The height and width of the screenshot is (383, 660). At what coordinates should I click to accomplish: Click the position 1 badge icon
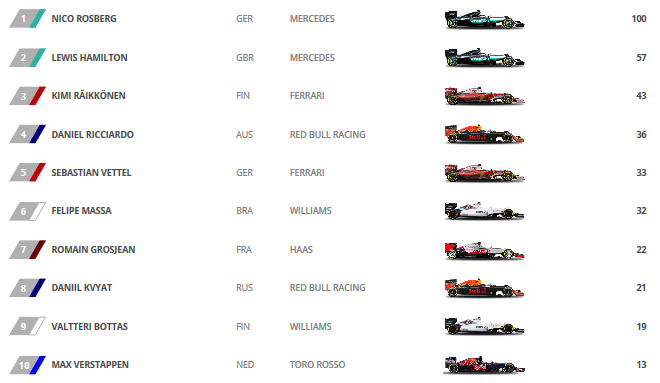click(x=27, y=19)
